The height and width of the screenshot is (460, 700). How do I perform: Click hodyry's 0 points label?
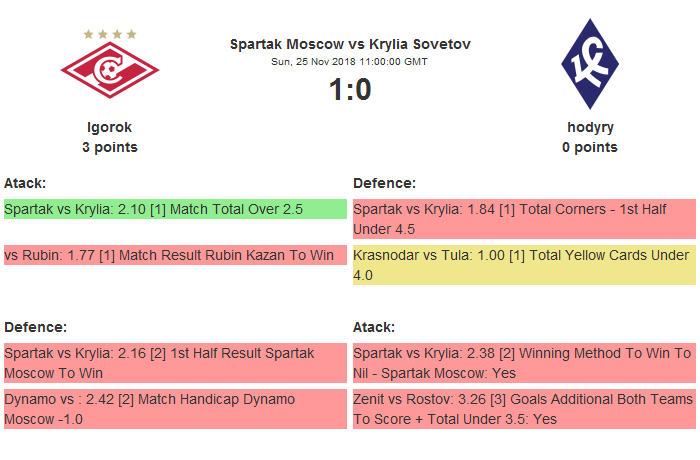(x=590, y=147)
